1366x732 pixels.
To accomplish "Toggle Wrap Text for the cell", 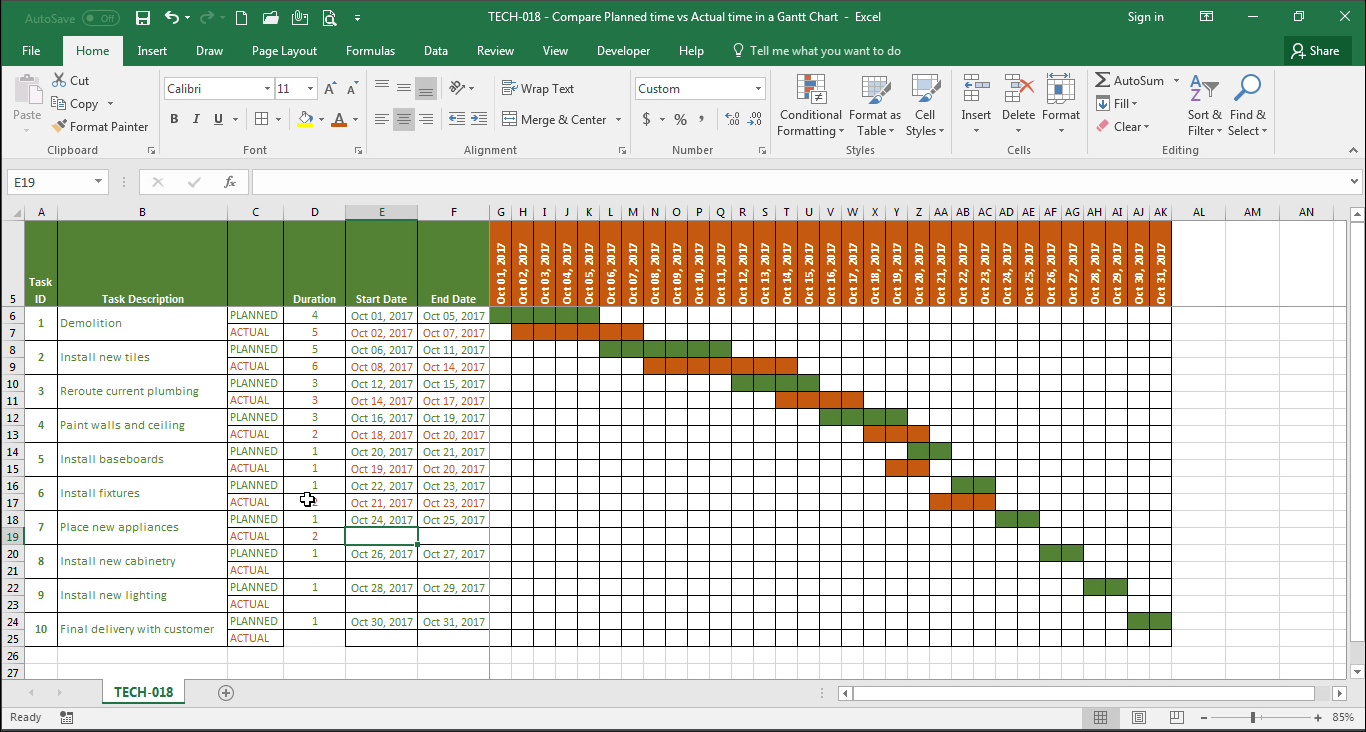I will coord(538,89).
